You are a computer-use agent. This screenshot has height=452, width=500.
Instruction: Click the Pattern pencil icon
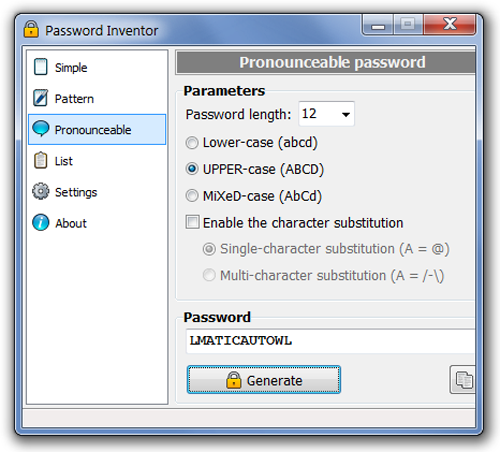point(41,98)
